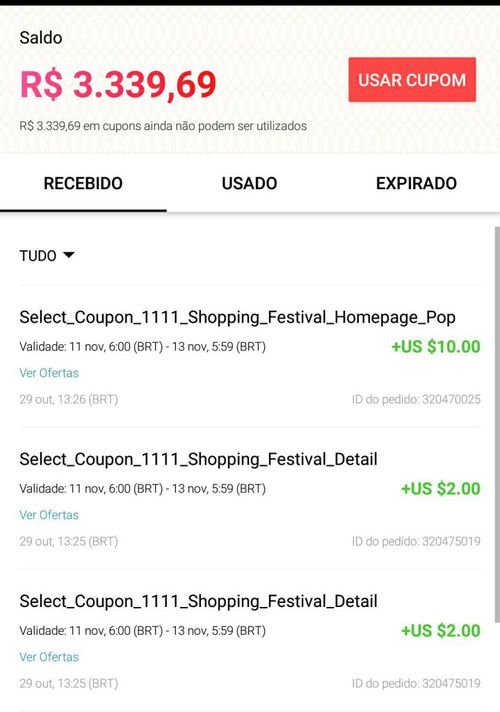
Task: Click the Saldo heading label
Action: 41,38
